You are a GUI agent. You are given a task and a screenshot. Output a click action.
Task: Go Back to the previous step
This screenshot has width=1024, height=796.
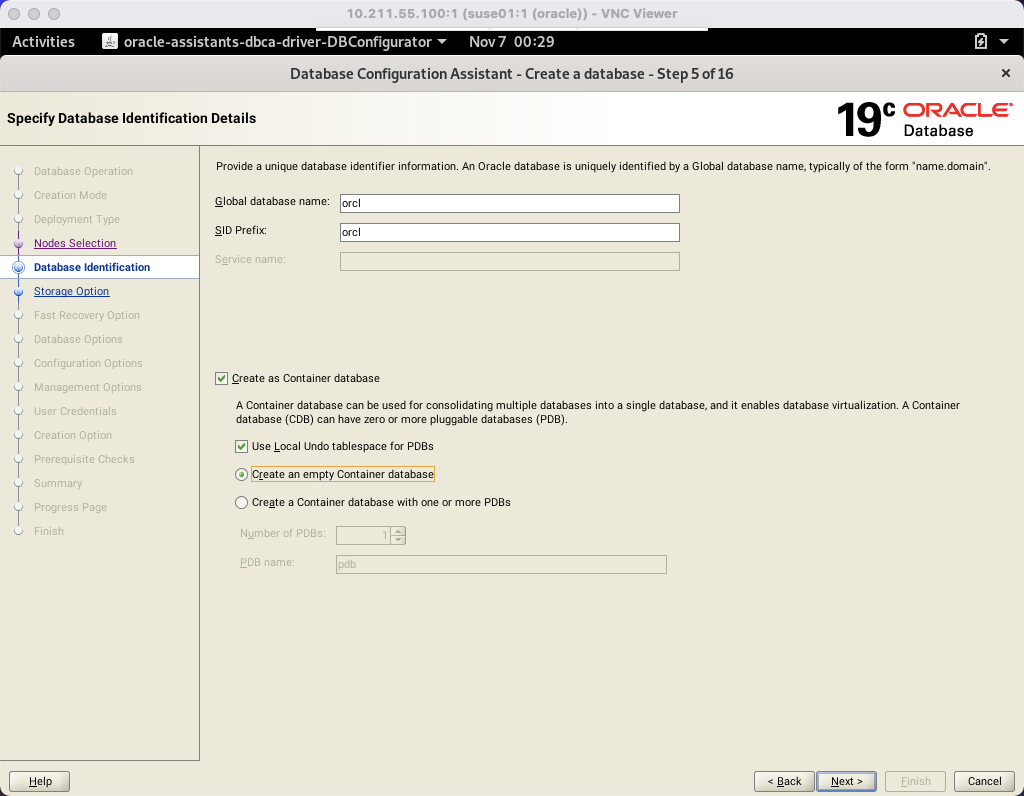click(x=784, y=781)
